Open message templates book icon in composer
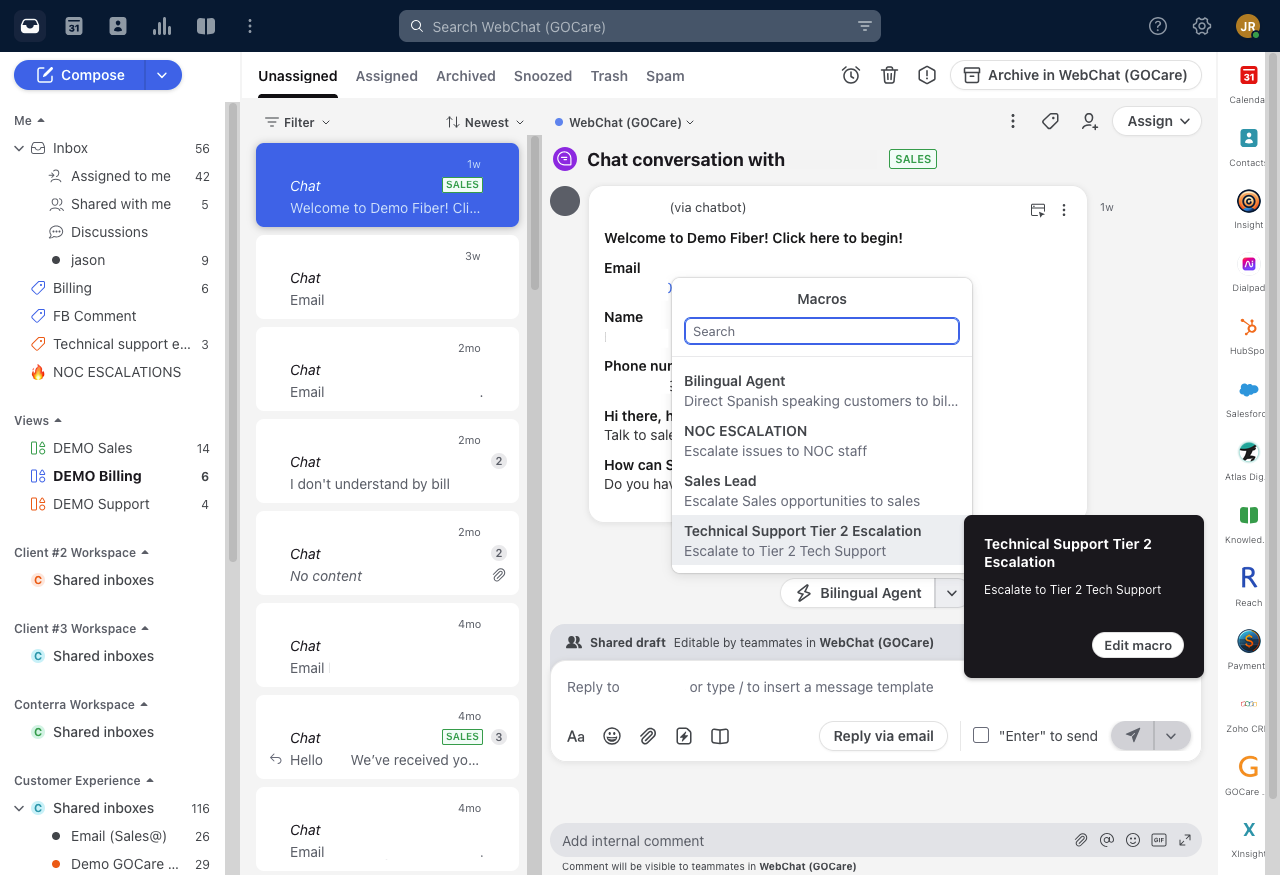 (x=720, y=736)
